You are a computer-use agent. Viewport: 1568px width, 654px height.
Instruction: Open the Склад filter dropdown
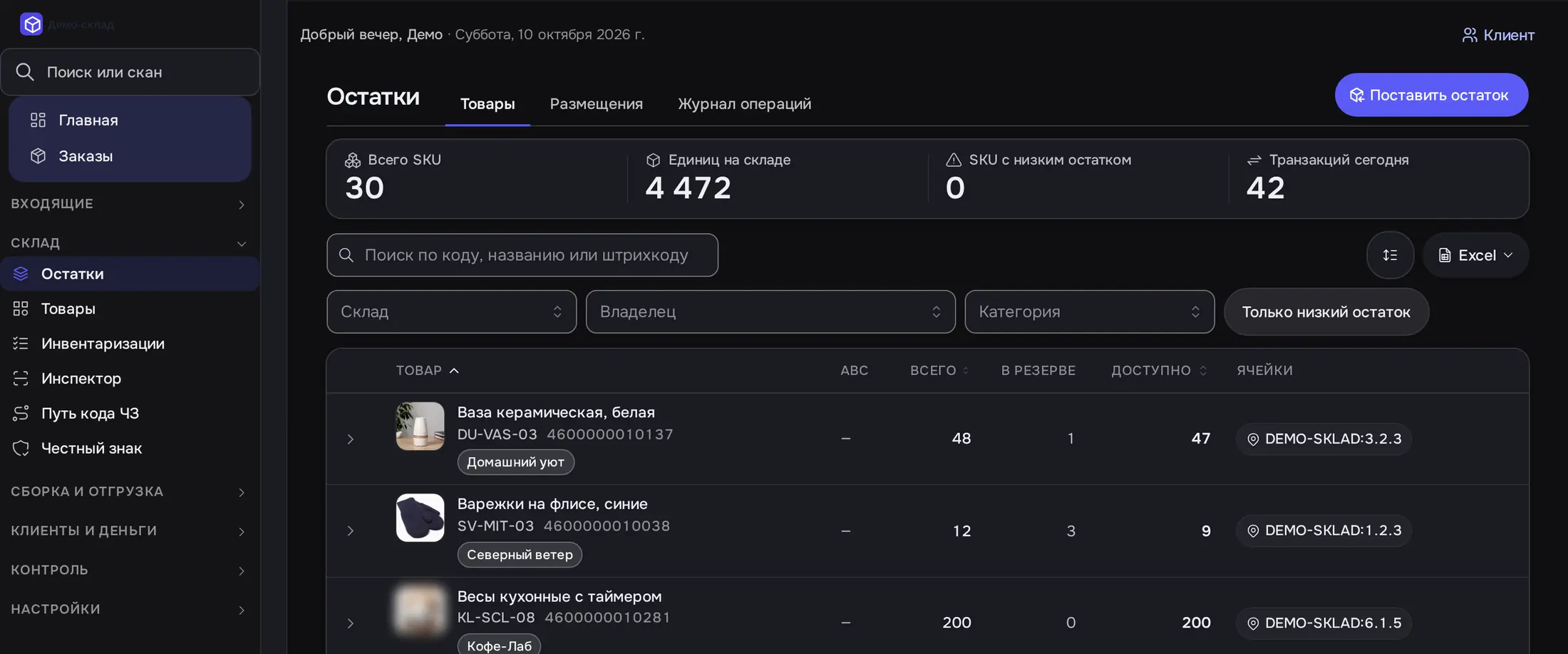pos(451,312)
